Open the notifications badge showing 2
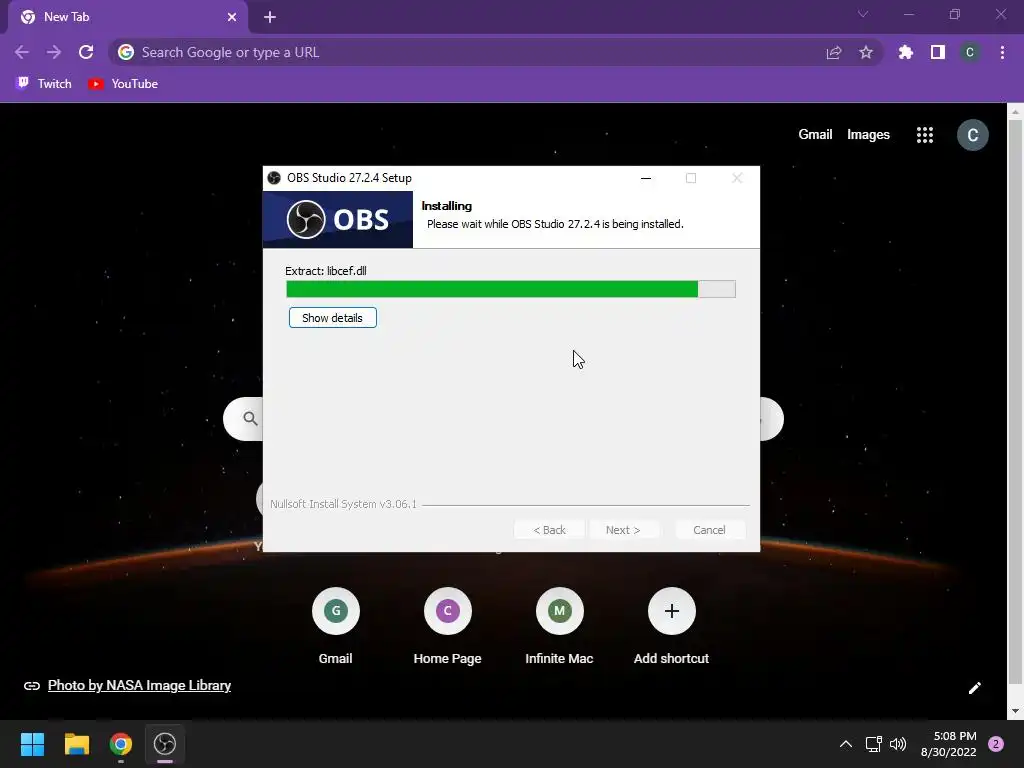The width and height of the screenshot is (1024, 768). 996,744
